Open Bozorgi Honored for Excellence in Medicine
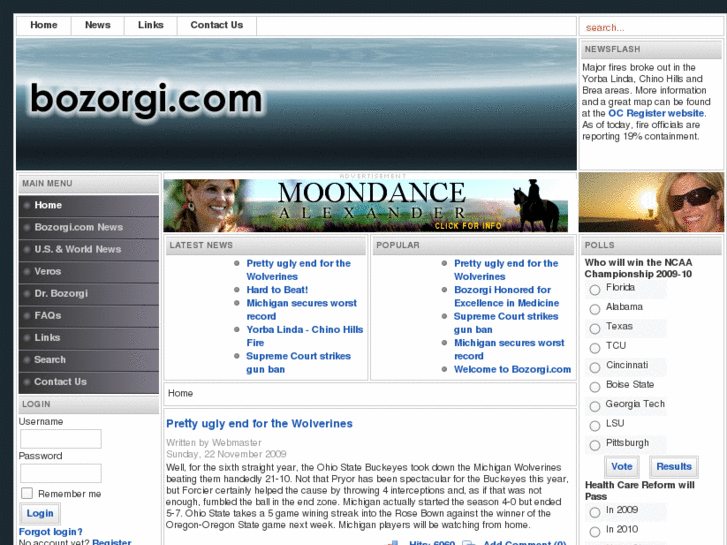This screenshot has height=545, width=727. coord(506,296)
